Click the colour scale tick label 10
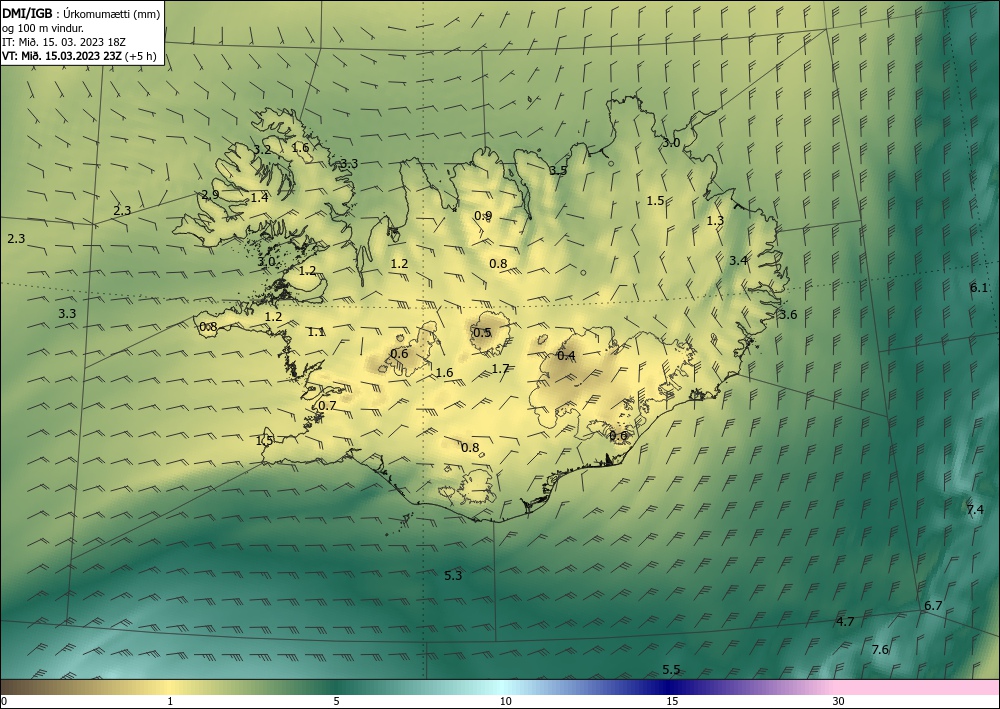This screenshot has height=709, width=1000. [505, 701]
